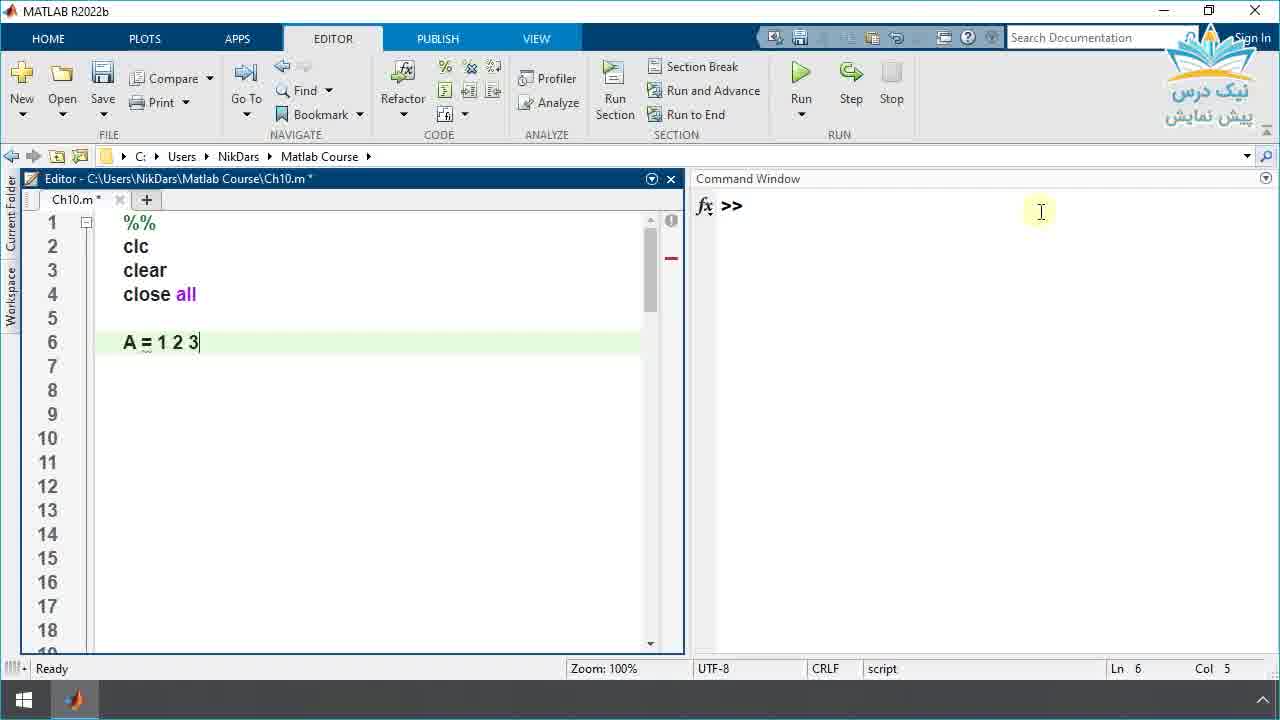The height and width of the screenshot is (720, 1280).
Task: Click the quick access paste icon
Action: [872, 38]
